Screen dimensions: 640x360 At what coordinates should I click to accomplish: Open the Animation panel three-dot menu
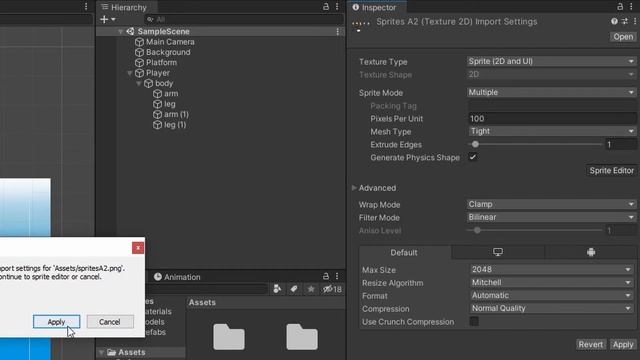point(337,276)
